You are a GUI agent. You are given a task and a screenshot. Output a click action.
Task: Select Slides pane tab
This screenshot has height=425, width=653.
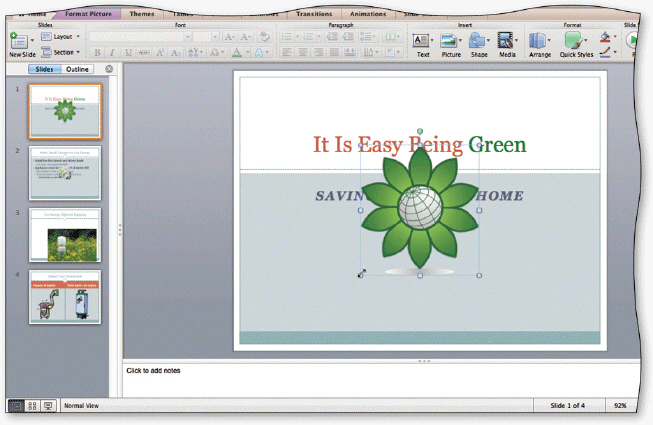(x=44, y=69)
